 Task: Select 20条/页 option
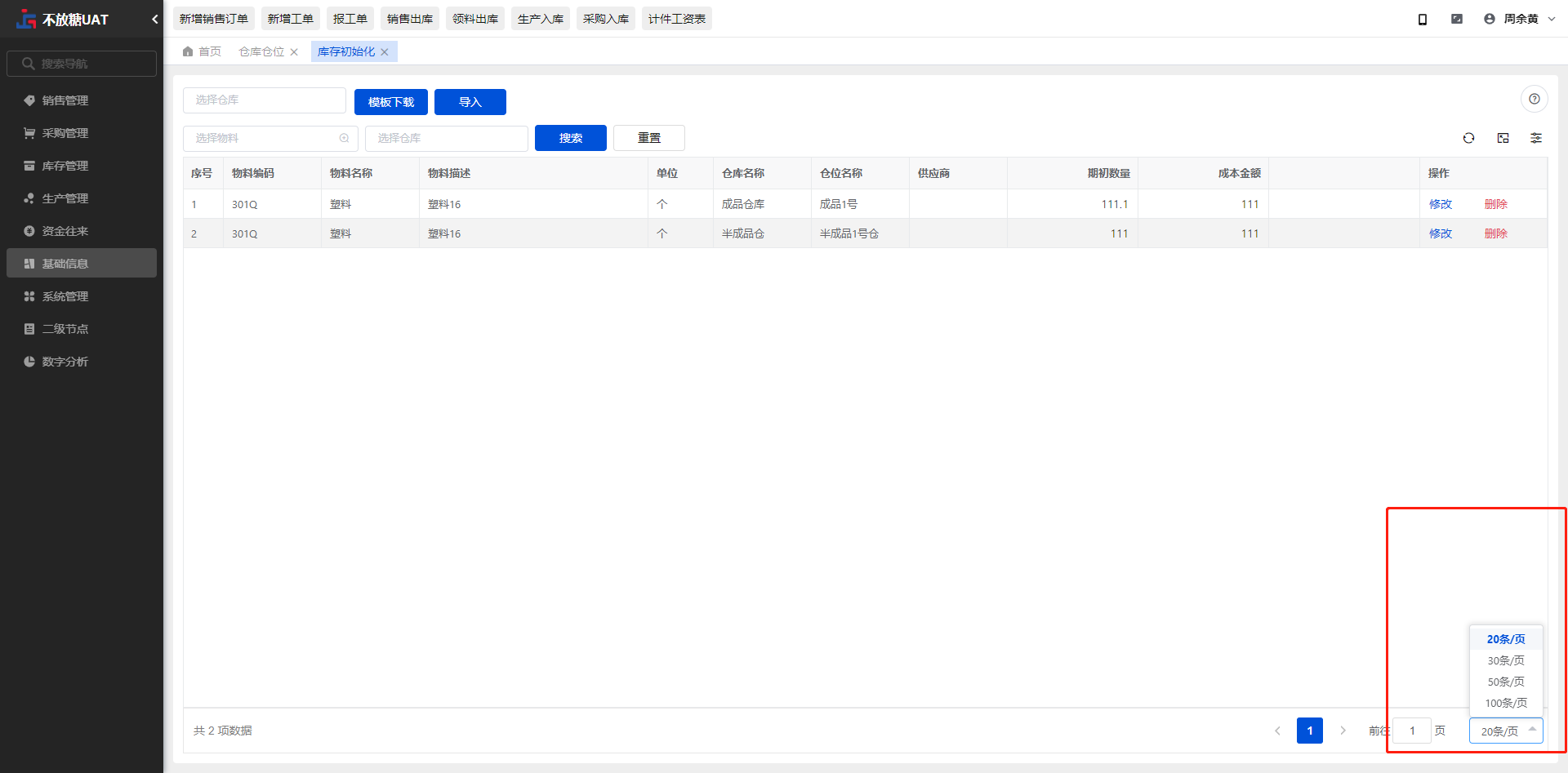[x=1506, y=639]
